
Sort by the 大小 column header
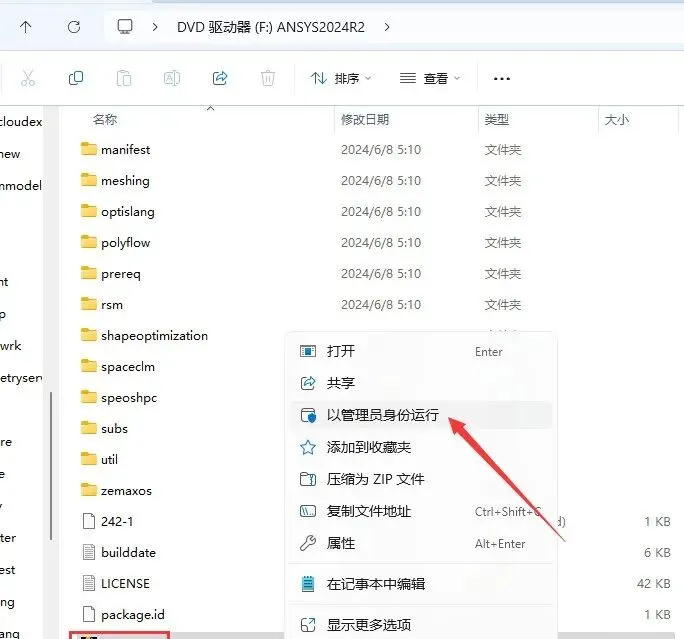pos(617,119)
